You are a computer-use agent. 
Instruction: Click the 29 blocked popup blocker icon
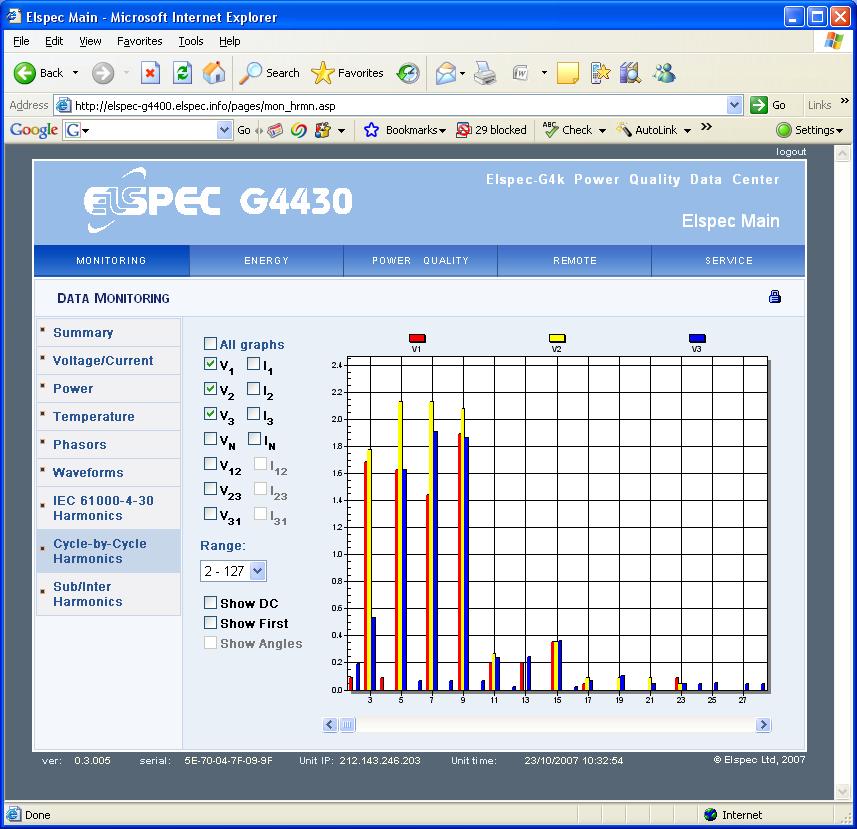(x=463, y=130)
